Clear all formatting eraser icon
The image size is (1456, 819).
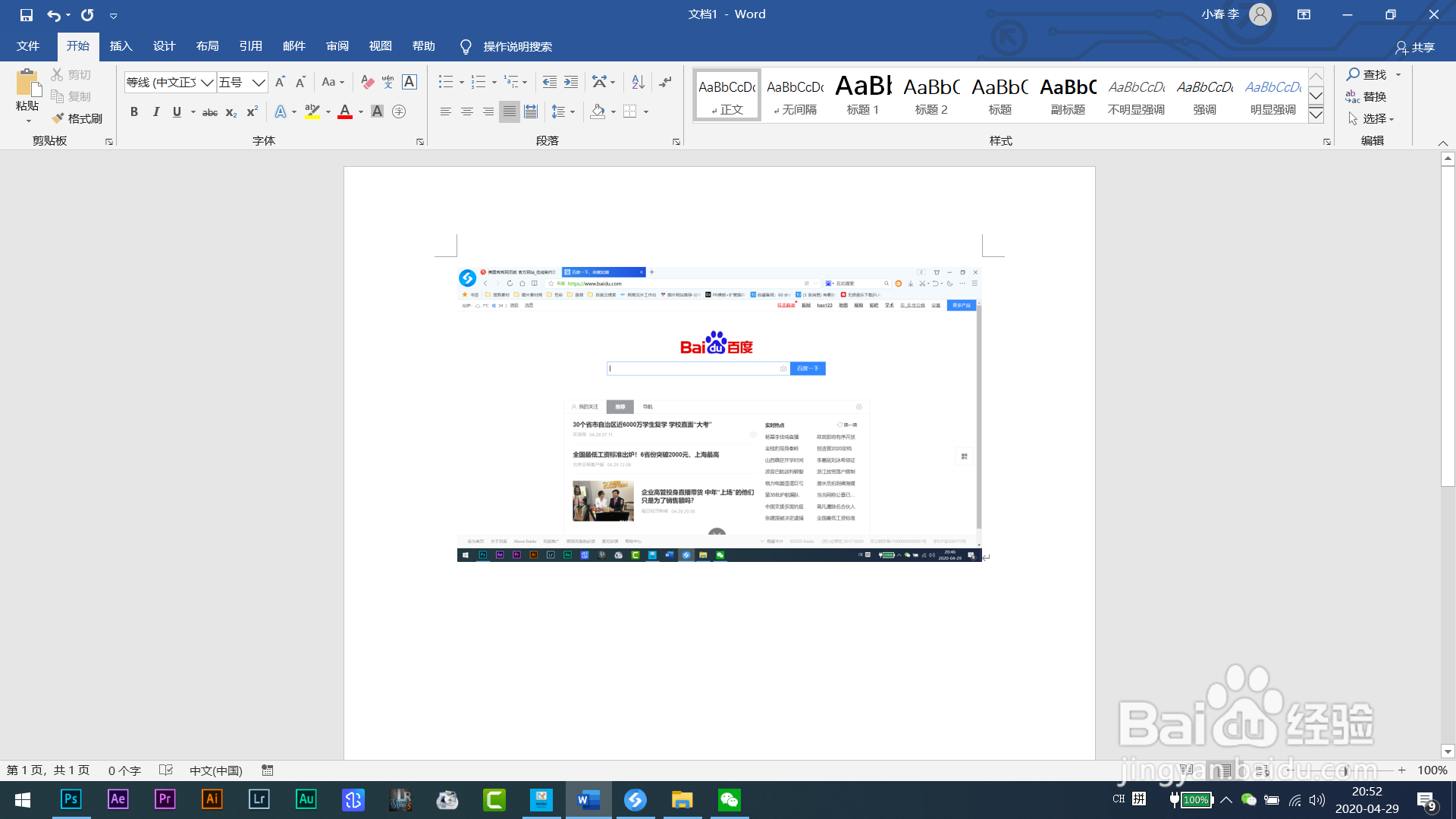point(367,82)
